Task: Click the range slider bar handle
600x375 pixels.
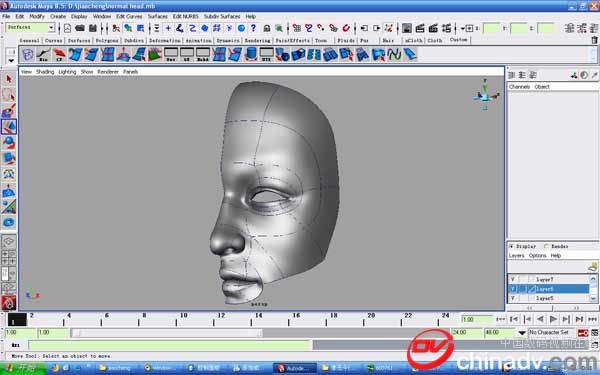Action: pos(167,333)
